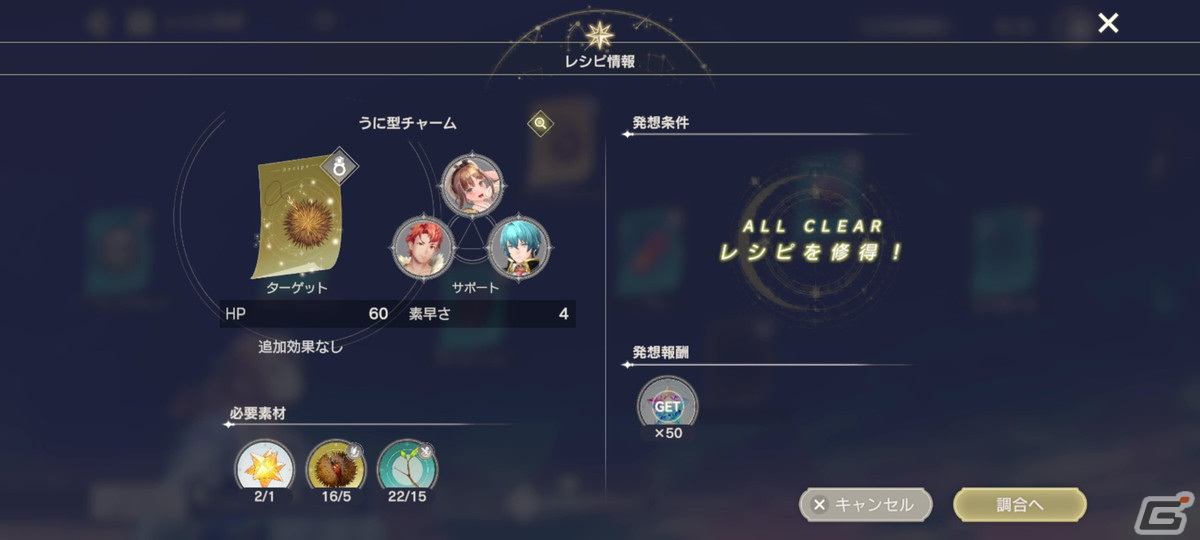Select the red-haired support character portrait

click(424, 246)
